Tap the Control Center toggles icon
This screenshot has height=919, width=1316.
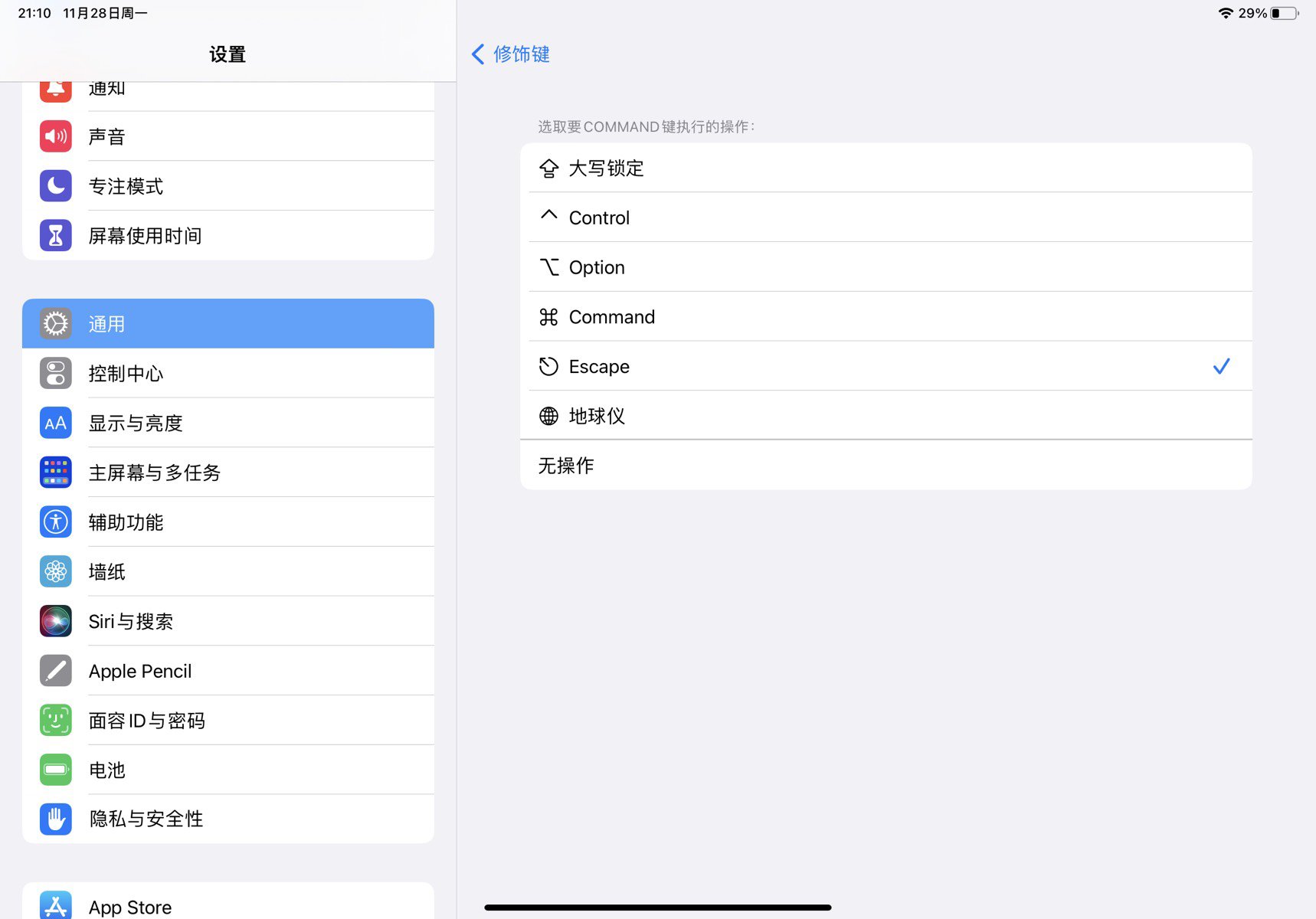point(55,374)
